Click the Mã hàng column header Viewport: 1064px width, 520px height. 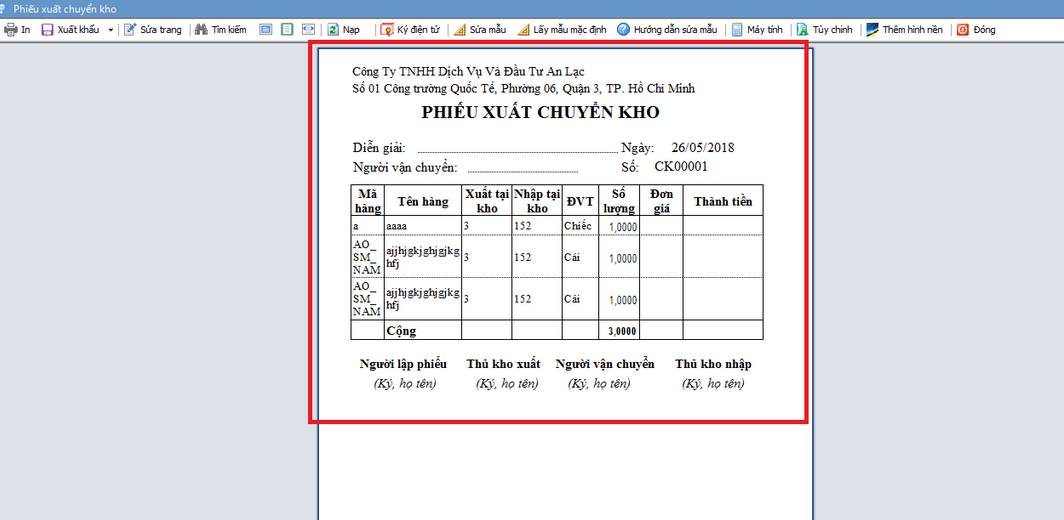367,200
